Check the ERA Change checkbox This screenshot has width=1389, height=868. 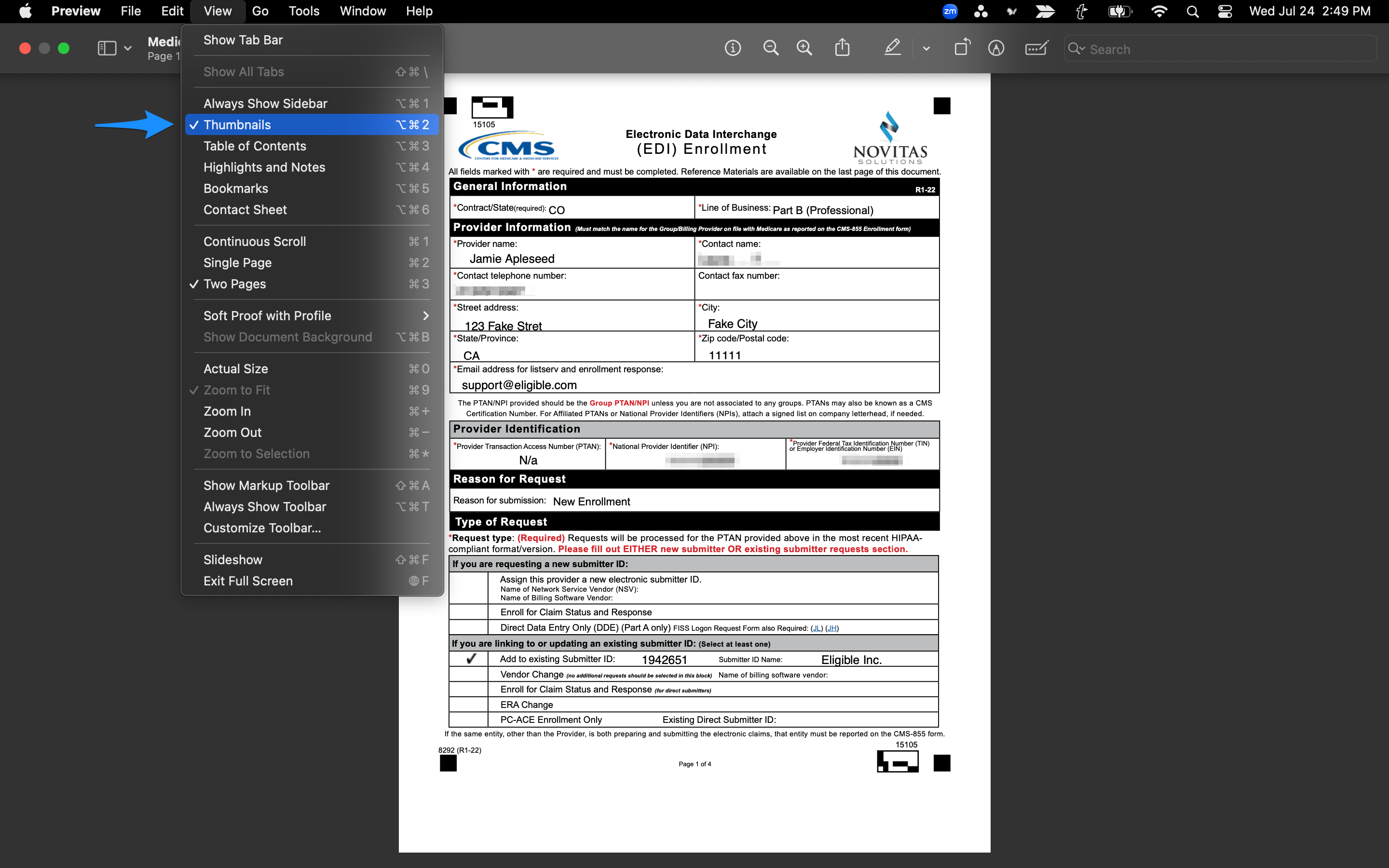pyautogui.click(x=469, y=705)
